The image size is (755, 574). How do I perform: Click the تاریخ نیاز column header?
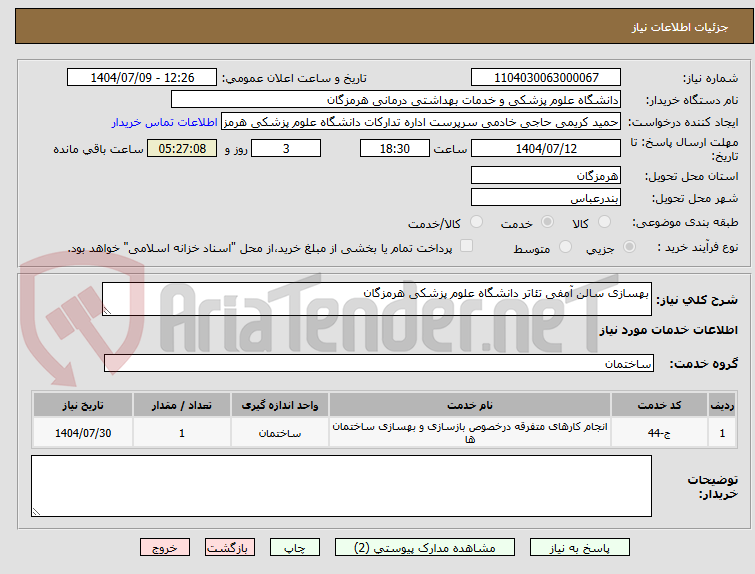[x=83, y=405]
